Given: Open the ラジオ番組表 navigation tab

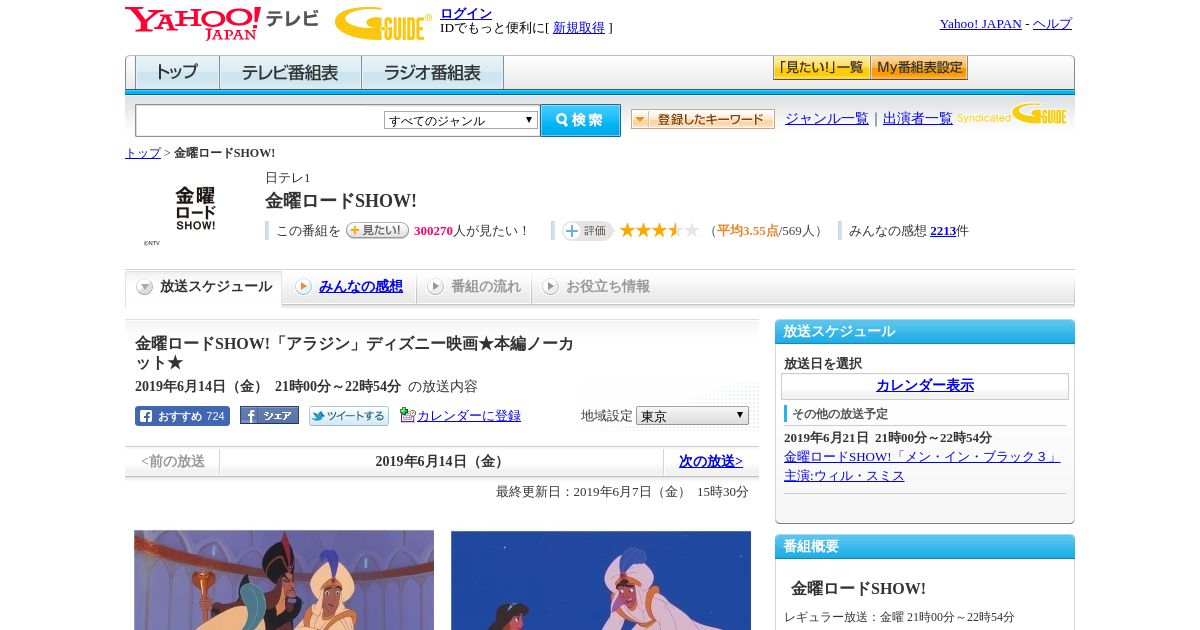Looking at the screenshot, I should click(x=432, y=72).
